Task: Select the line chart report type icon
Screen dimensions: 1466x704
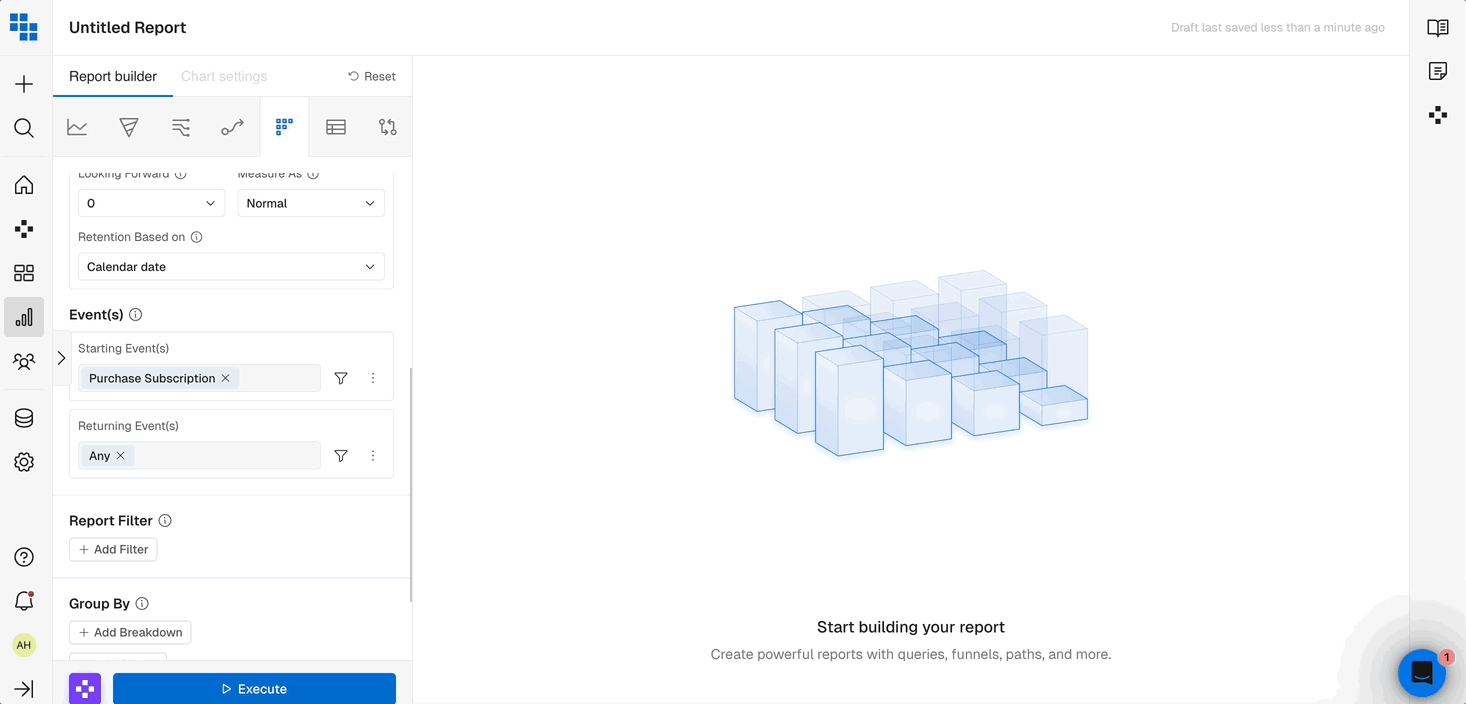Action: 77,127
